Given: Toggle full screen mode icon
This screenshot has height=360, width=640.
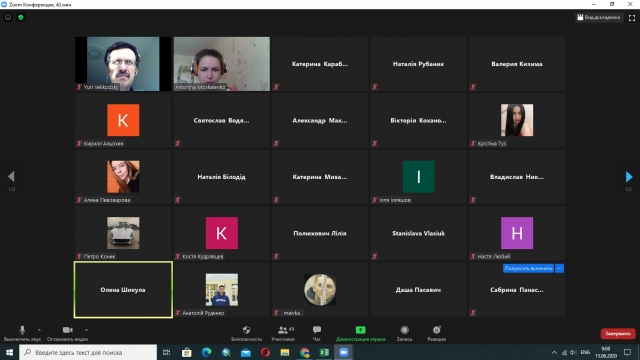Looking at the screenshot, I should 632,18.
